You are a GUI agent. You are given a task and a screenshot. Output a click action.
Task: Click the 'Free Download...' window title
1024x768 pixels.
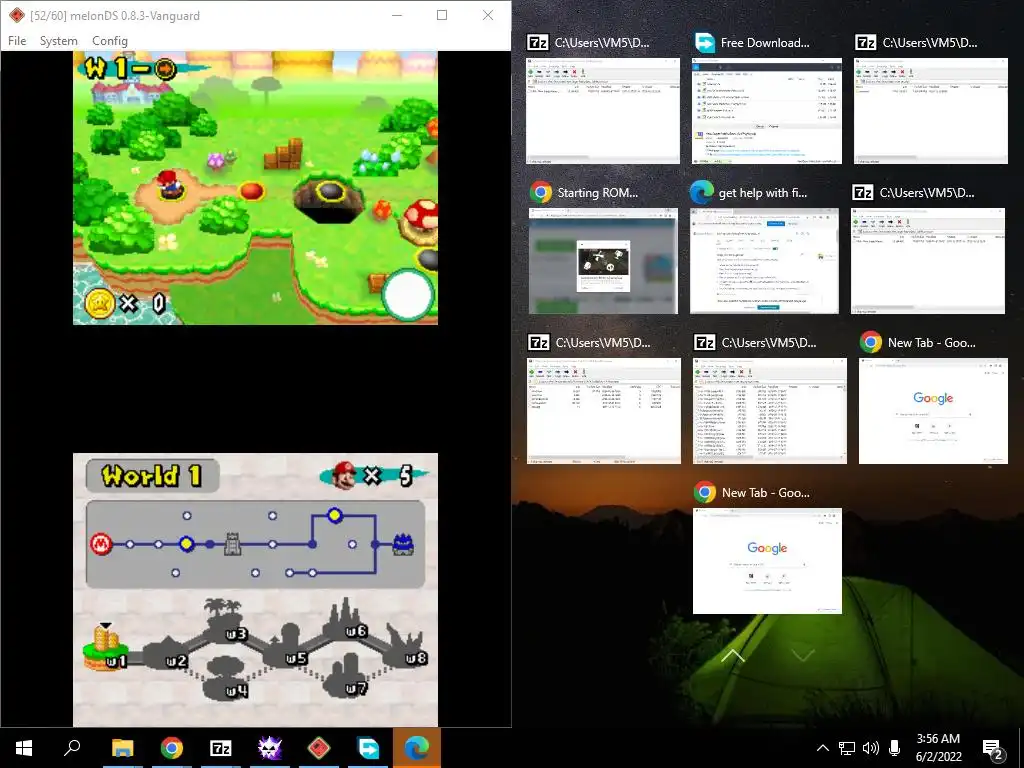click(x=765, y=42)
